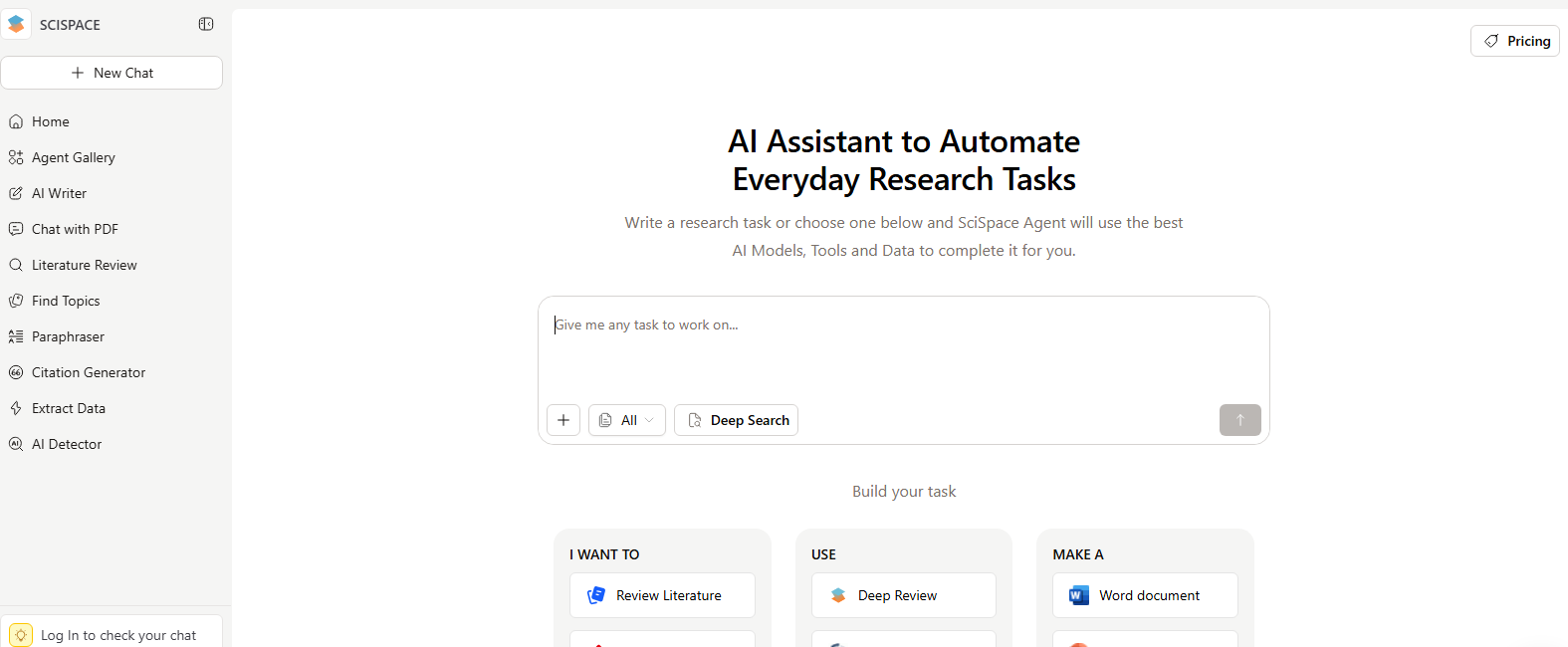This screenshot has width=1568, height=647.
Task: Open the AI Writer tool
Action: [x=59, y=193]
